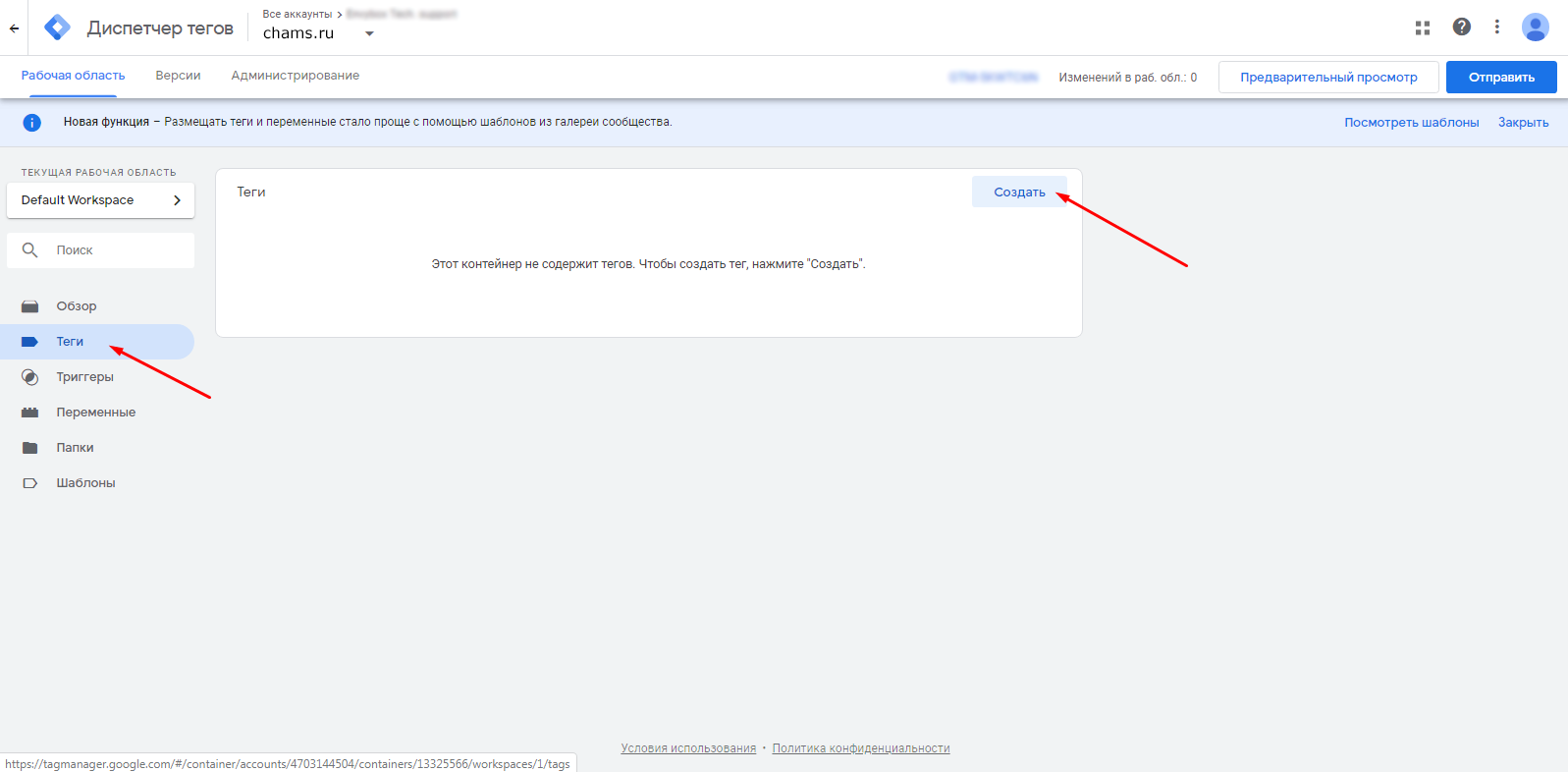Switch to the Версии tab
1568x772 pixels.
178,76
